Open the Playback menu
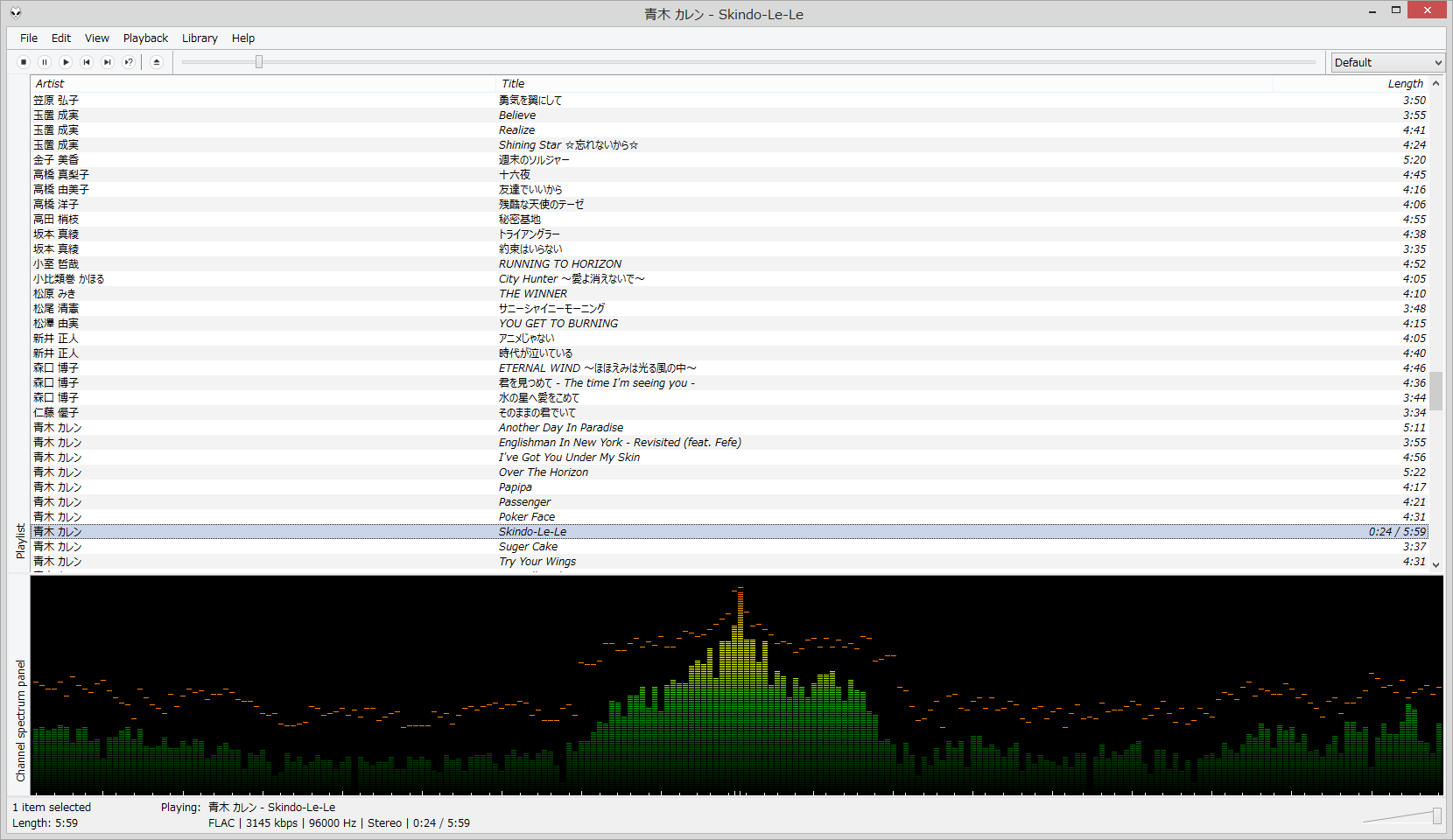Viewport: 1453px width, 840px height. point(145,38)
